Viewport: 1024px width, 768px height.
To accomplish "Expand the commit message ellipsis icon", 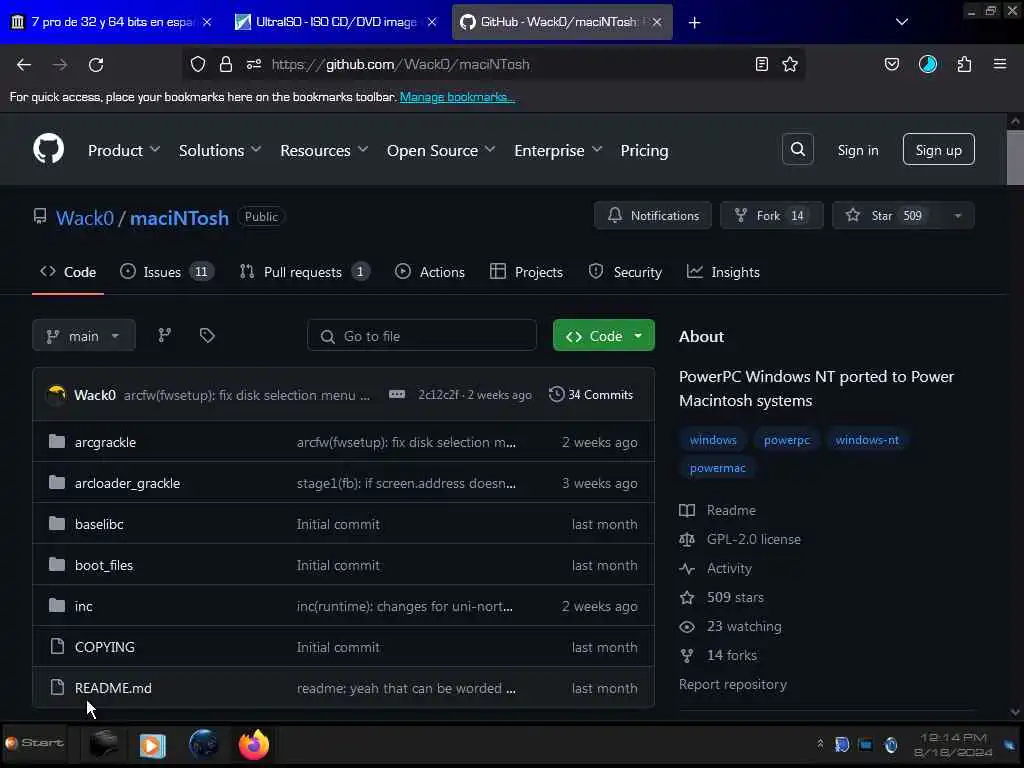I will point(397,394).
